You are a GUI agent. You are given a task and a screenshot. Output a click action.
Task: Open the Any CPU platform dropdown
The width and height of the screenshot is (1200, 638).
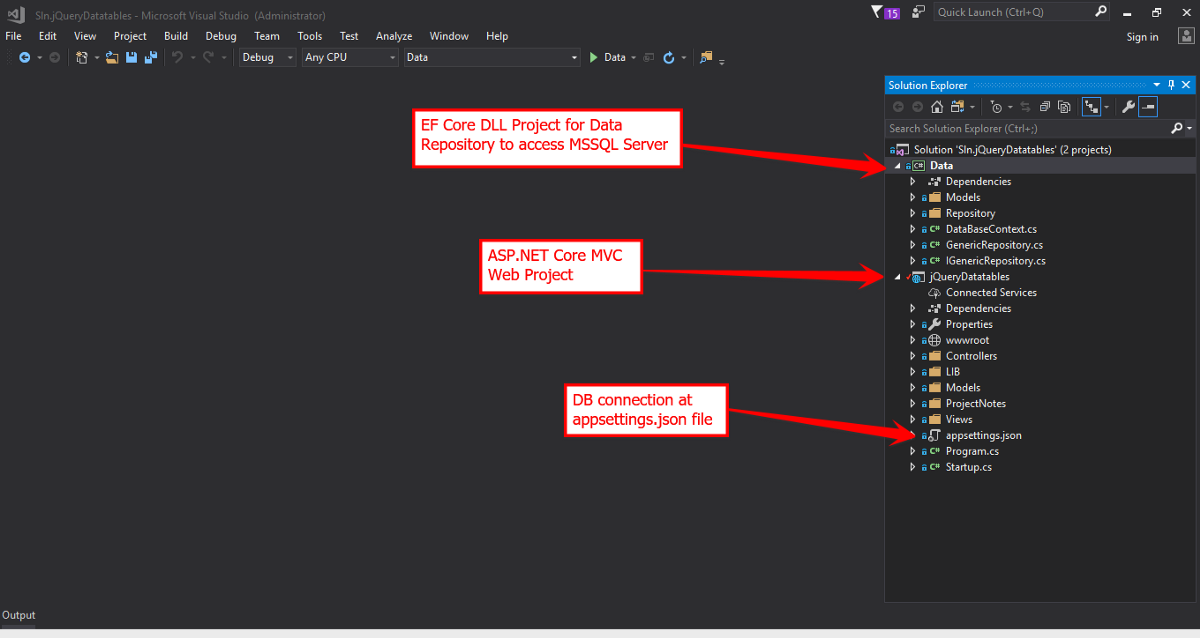[x=350, y=57]
